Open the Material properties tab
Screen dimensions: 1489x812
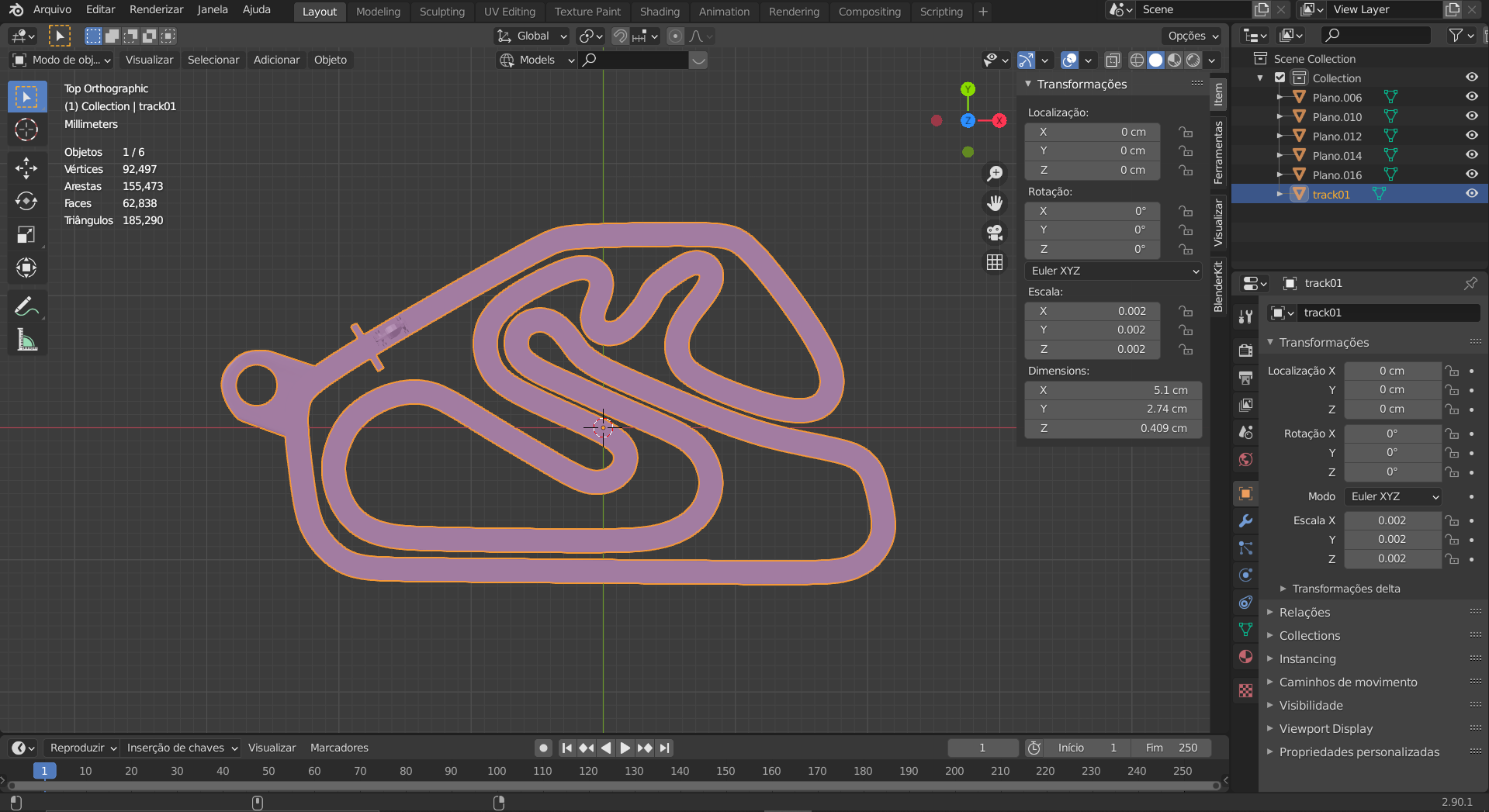tap(1245, 657)
